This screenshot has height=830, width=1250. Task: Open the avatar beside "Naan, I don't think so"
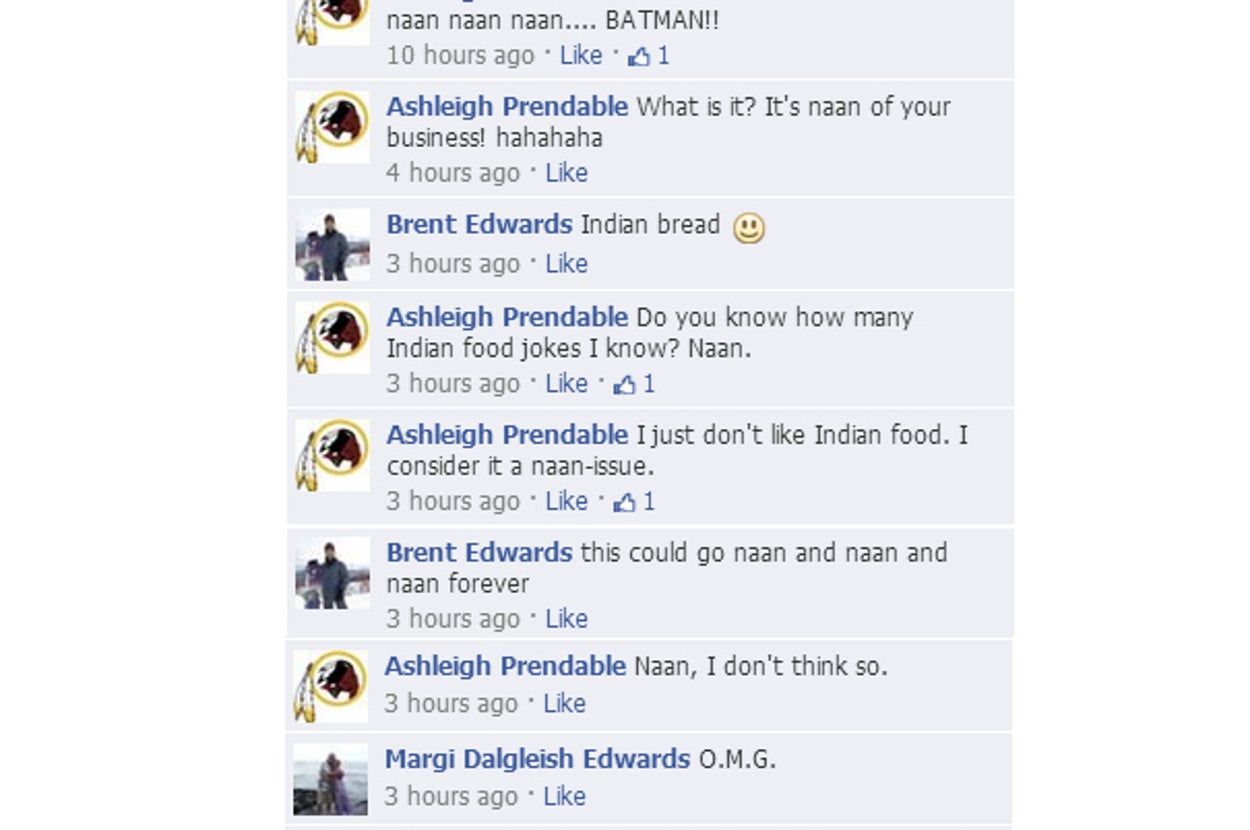(330, 686)
